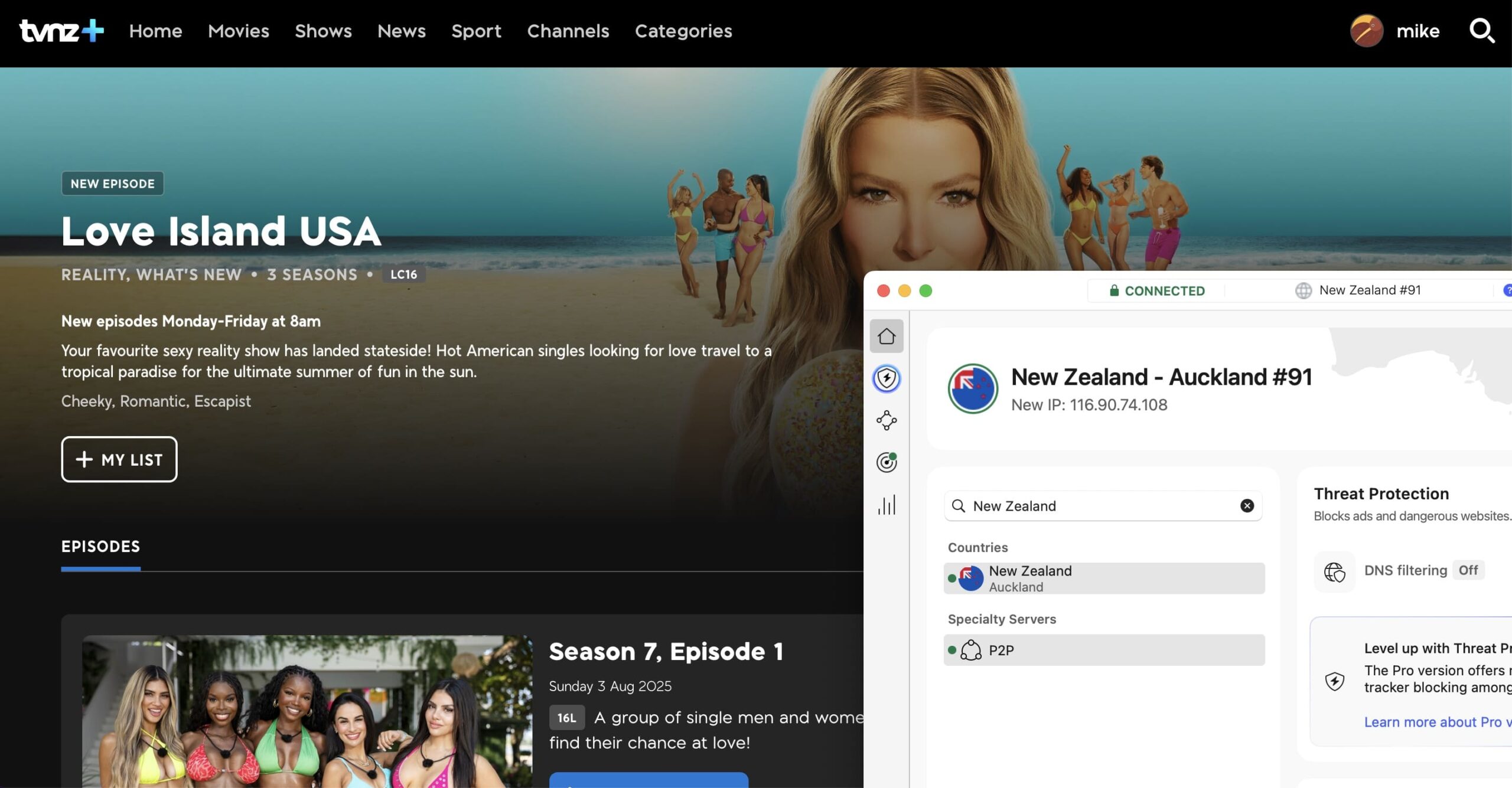The image size is (1512, 788).
Task: Open the Movies section
Action: click(x=238, y=31)
